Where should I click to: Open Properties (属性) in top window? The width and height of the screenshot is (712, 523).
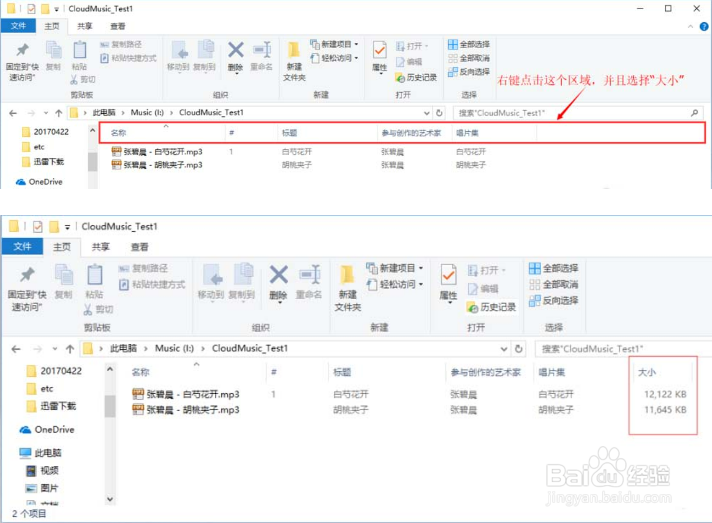(379, 57)
